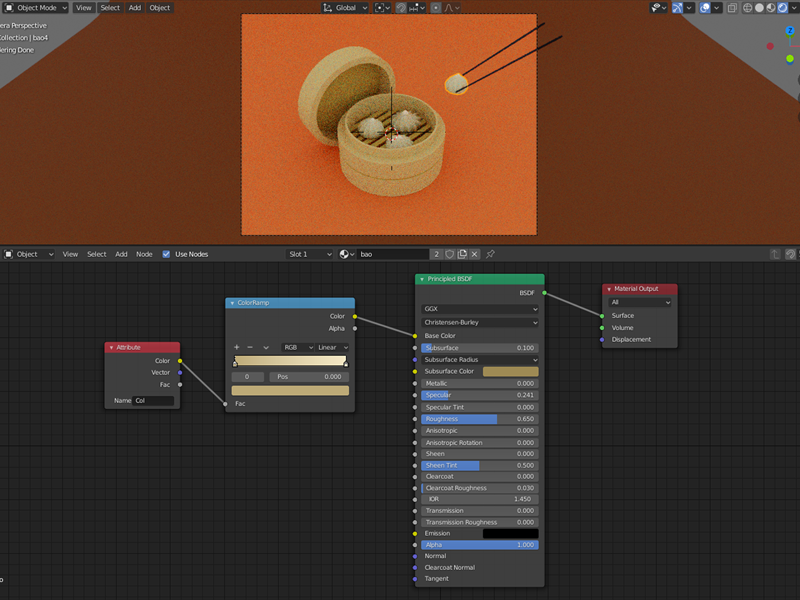The width and height of the screenshot is (800, 600).
Task: Duplicate the bao material with new icon
Action: pyautogui.click(x=462, y=254)
